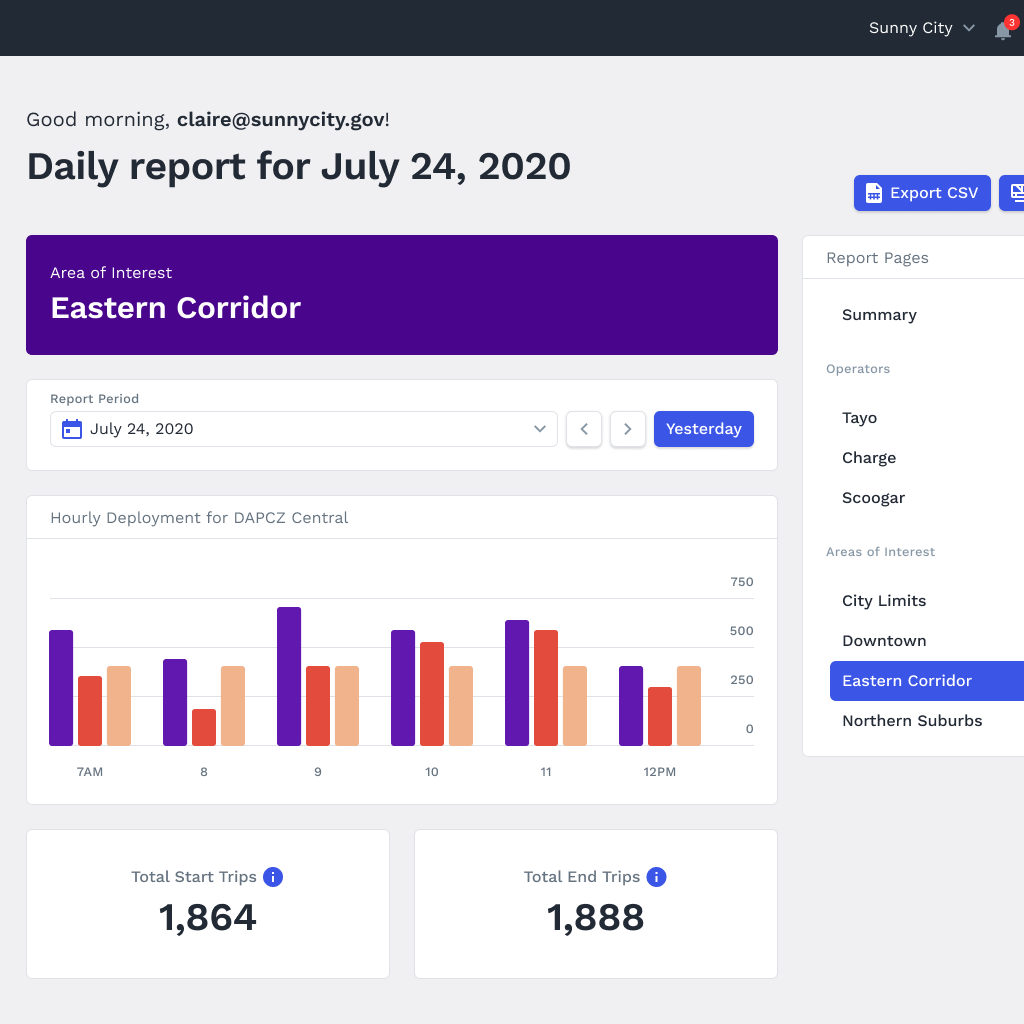Open the Summary report page
Screen dimensions: 1024x1024
(x=879, y=314)
